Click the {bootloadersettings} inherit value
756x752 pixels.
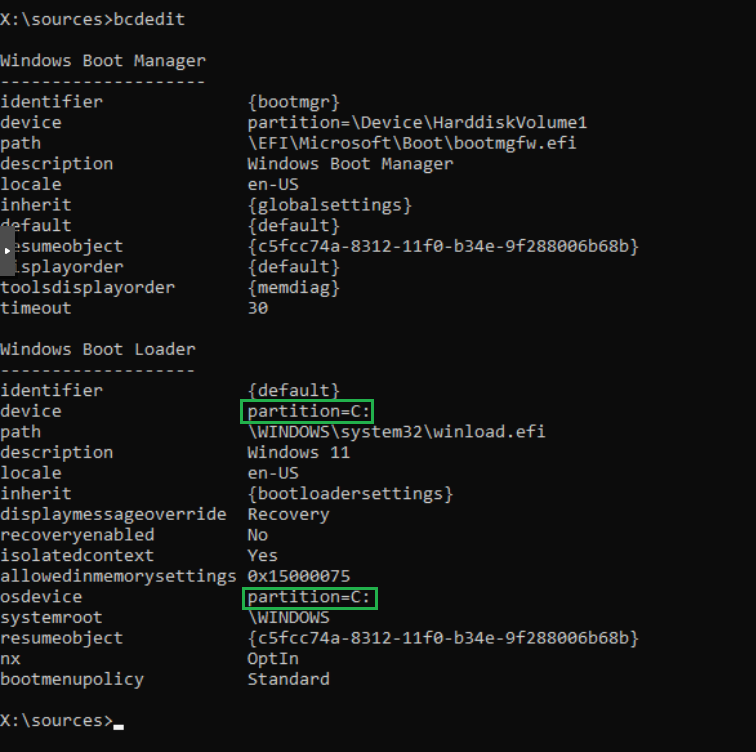350,494
